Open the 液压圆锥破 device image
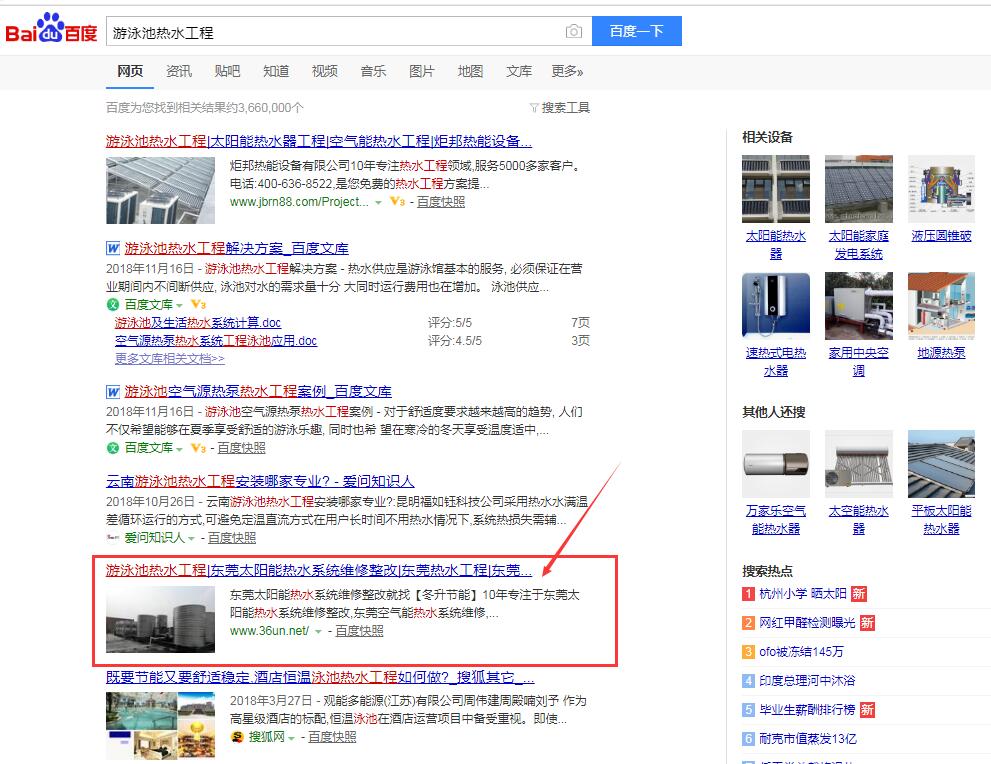 (x=940, y=189)
